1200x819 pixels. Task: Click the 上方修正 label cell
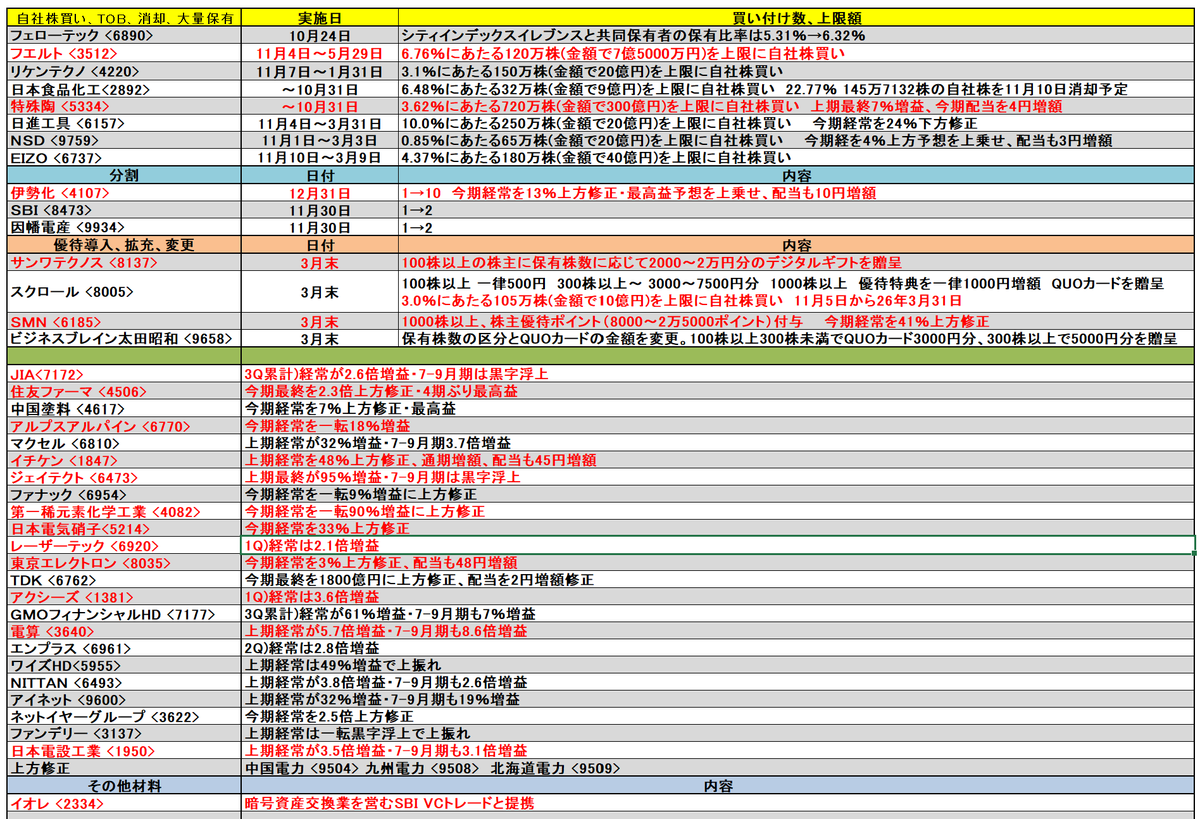[124, 769]
